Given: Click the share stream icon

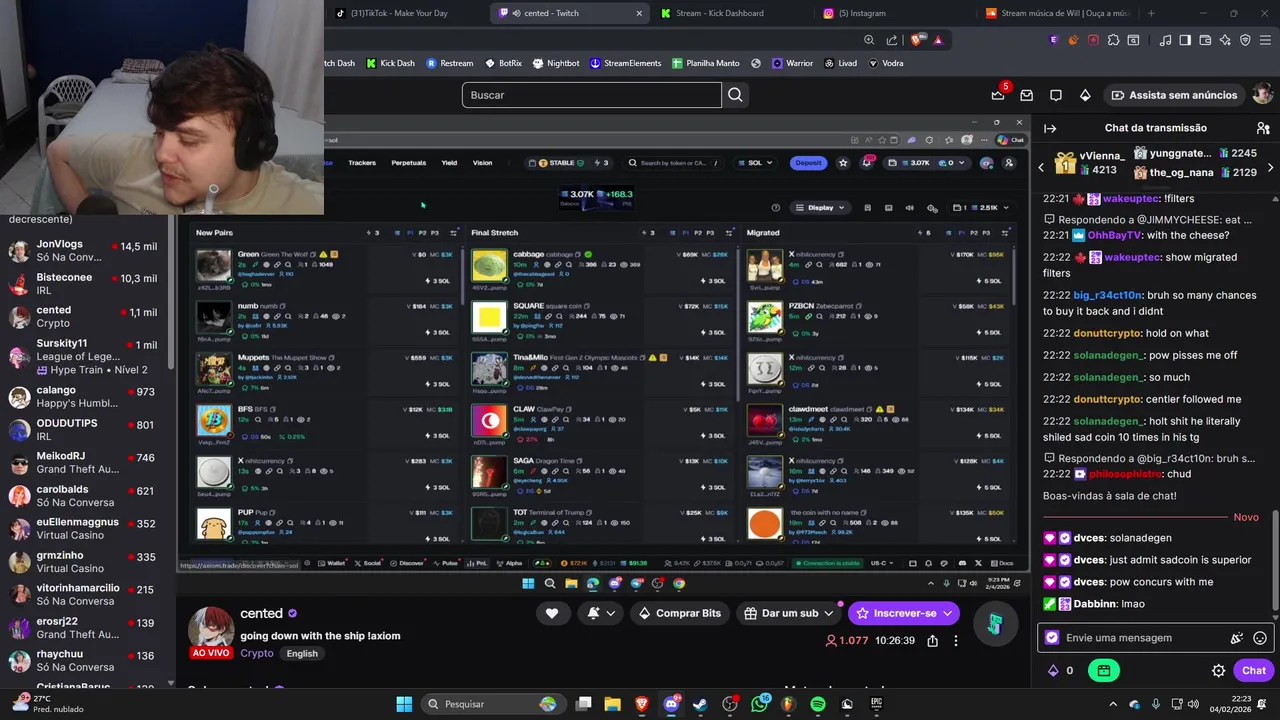Looking at the screenshot, I should (932, 640).
